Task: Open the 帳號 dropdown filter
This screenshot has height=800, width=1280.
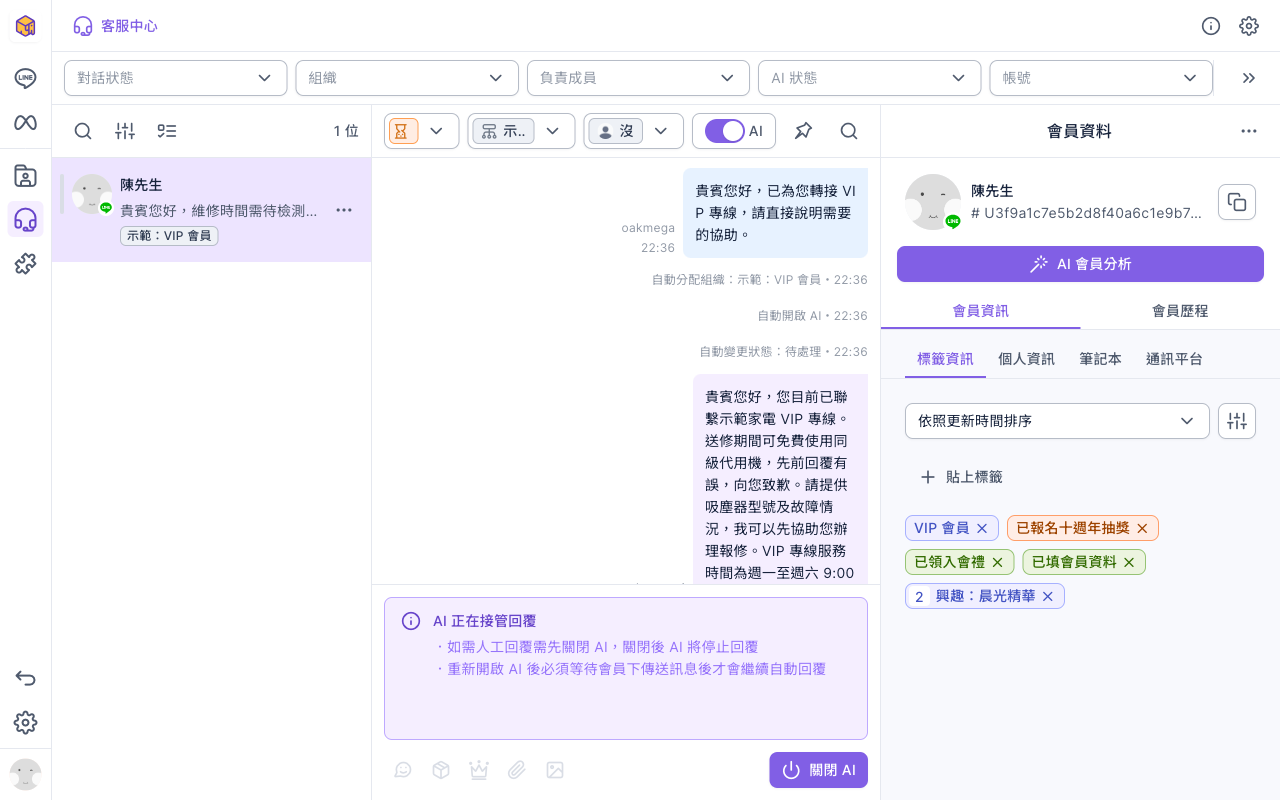Action: pyautogui.click(x=1101, y=78)
